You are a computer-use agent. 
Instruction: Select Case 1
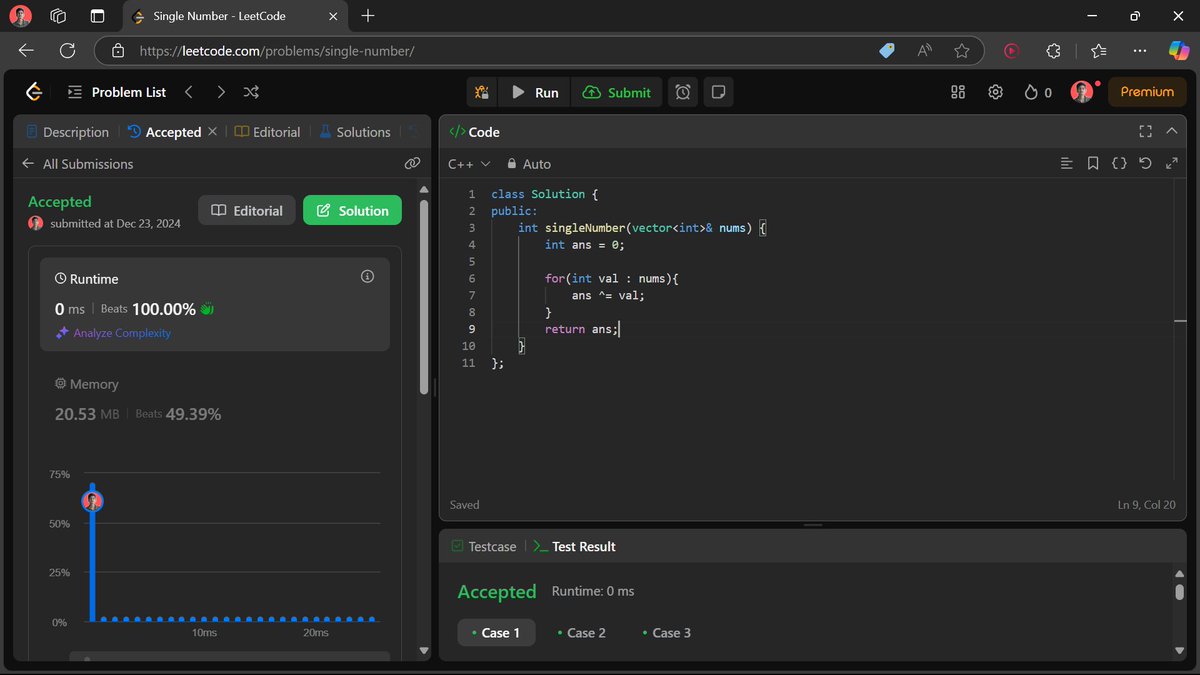tap(496, 632)
